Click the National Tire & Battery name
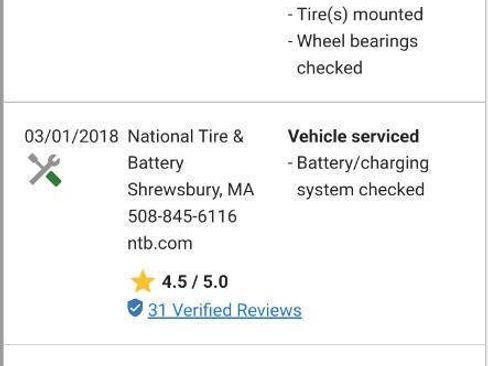Image resolution: width=488 pixels, height=366 pixels. coord(186,150)
